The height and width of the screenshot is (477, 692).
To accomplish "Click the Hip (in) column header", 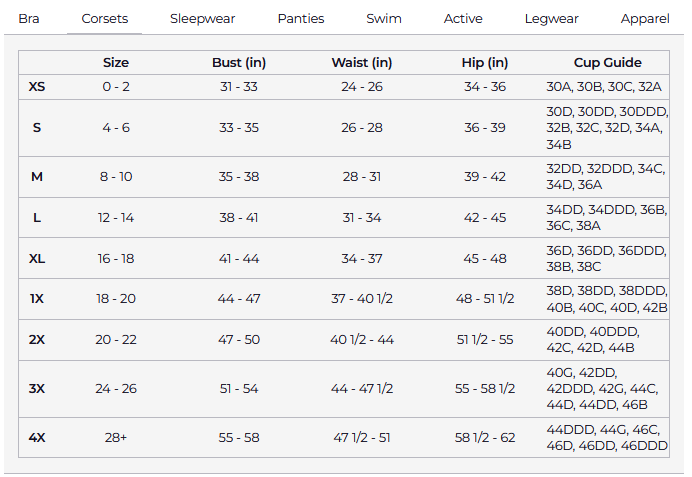I will (485, 62).
